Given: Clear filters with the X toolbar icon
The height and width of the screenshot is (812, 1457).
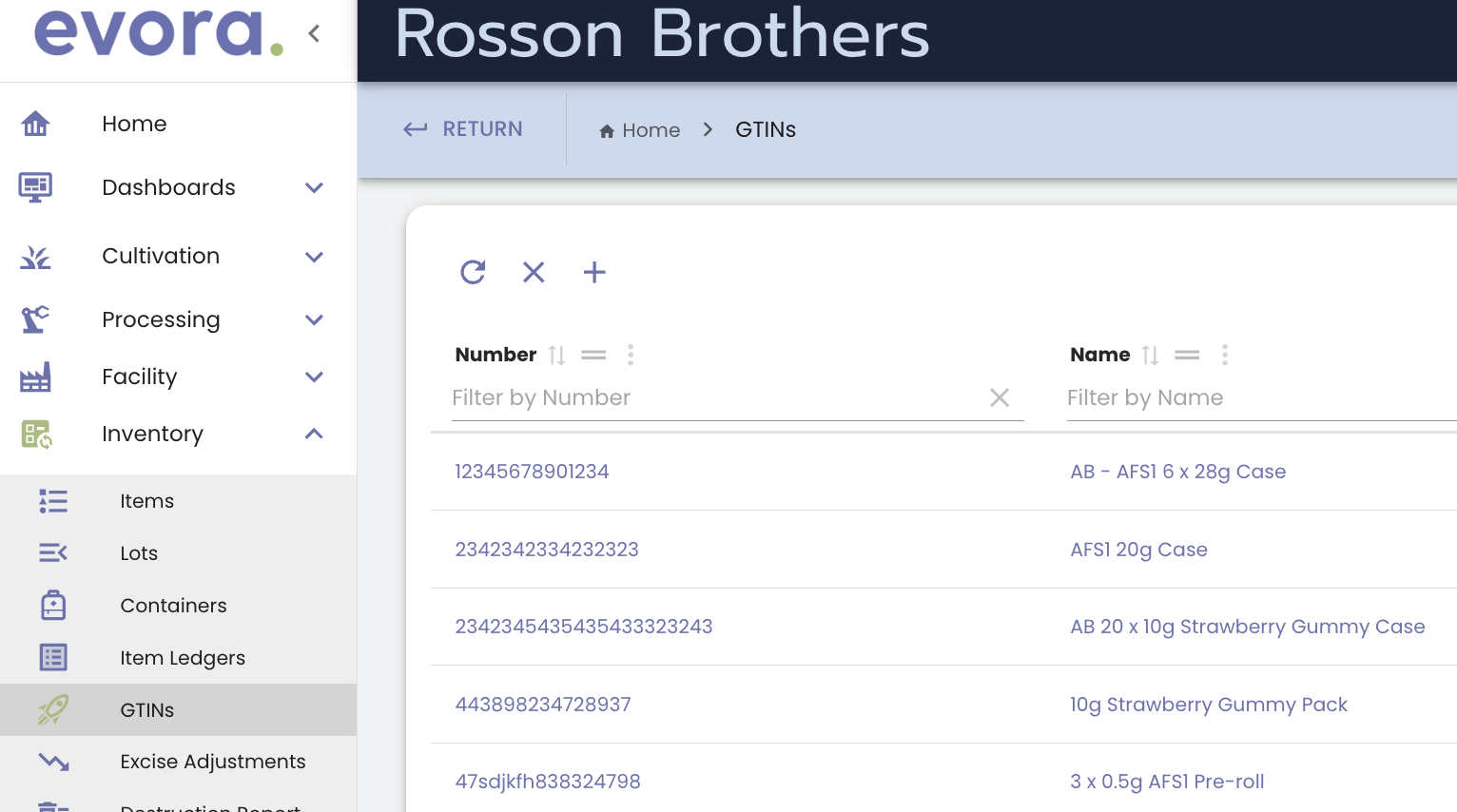Looking at the screenshot, I should click(x=534, y=272).
